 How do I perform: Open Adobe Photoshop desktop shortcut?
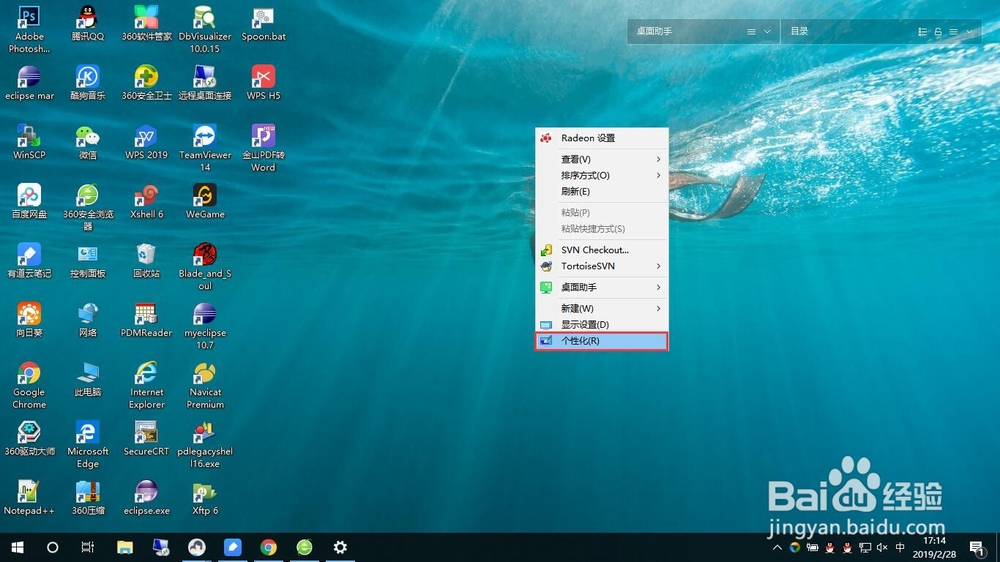pos(29,29)
